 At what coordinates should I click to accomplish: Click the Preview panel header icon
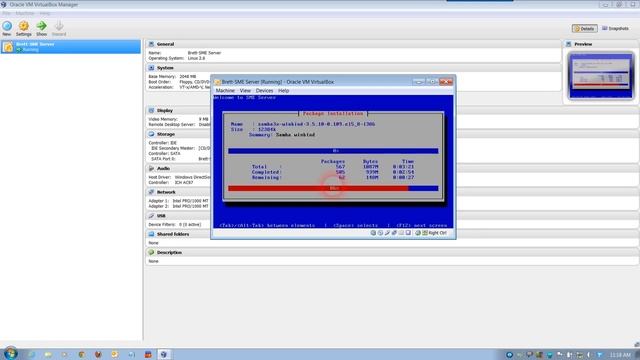point(569,44)
